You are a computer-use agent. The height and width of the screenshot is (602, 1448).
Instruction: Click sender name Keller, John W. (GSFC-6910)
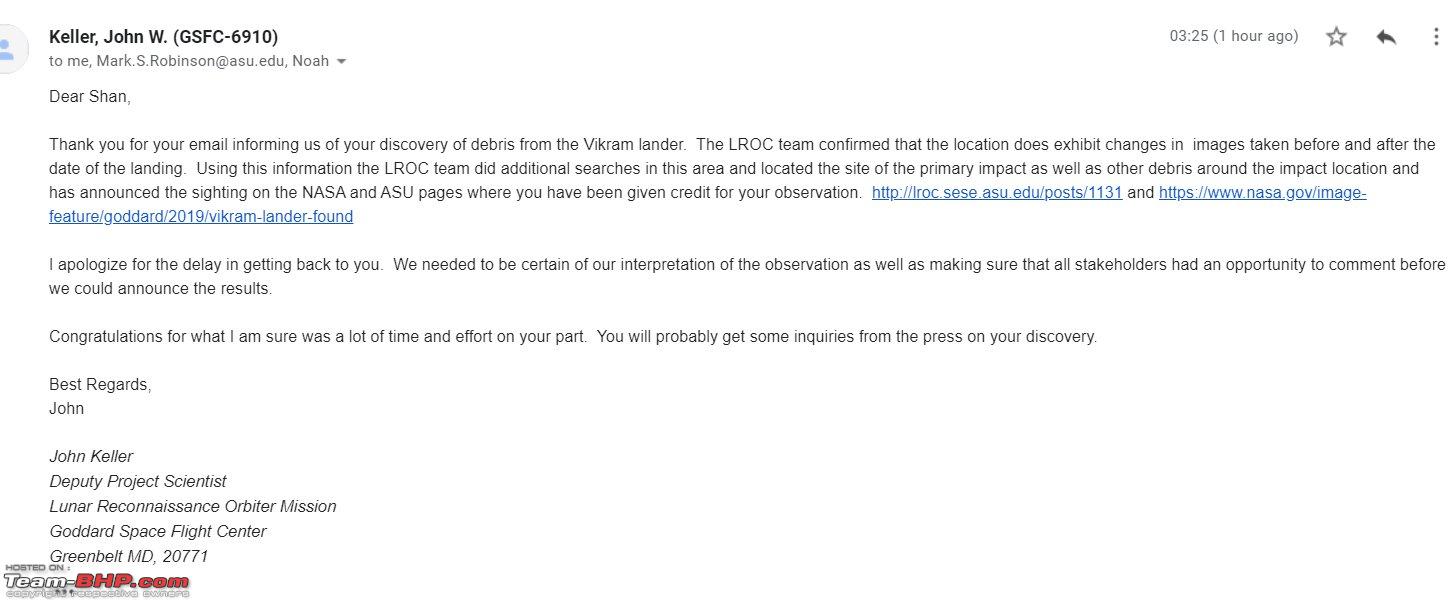[x=164, y=37]
